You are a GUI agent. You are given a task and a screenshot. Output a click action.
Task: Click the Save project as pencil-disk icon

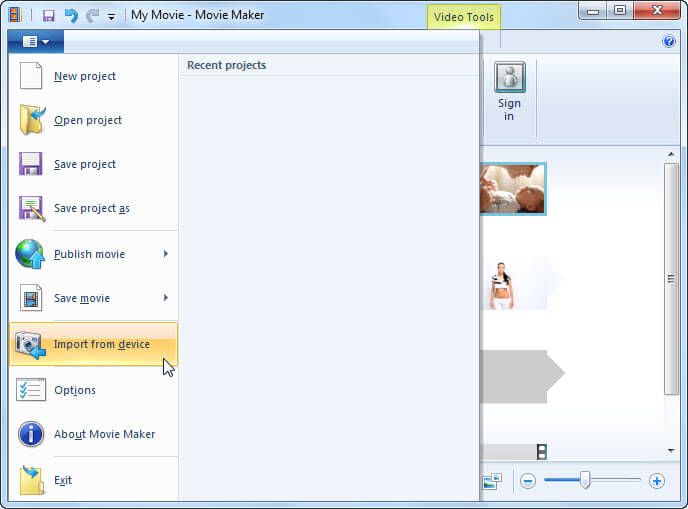32,208
